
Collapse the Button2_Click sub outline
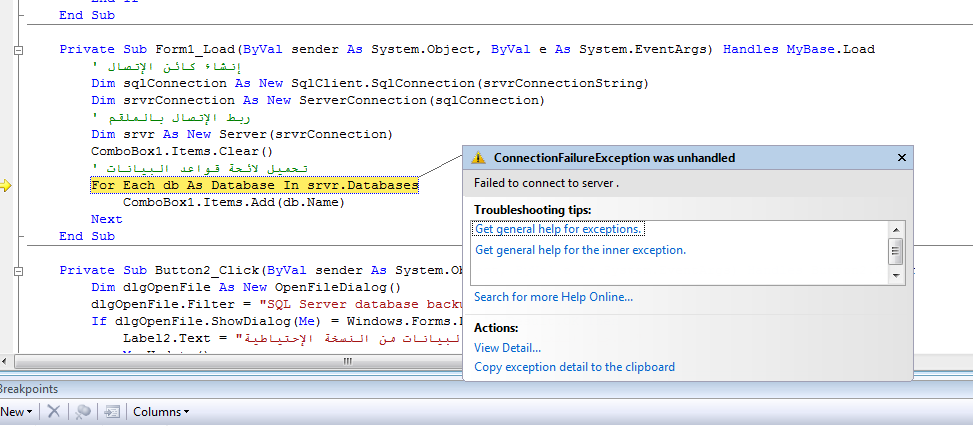(19, 271)
